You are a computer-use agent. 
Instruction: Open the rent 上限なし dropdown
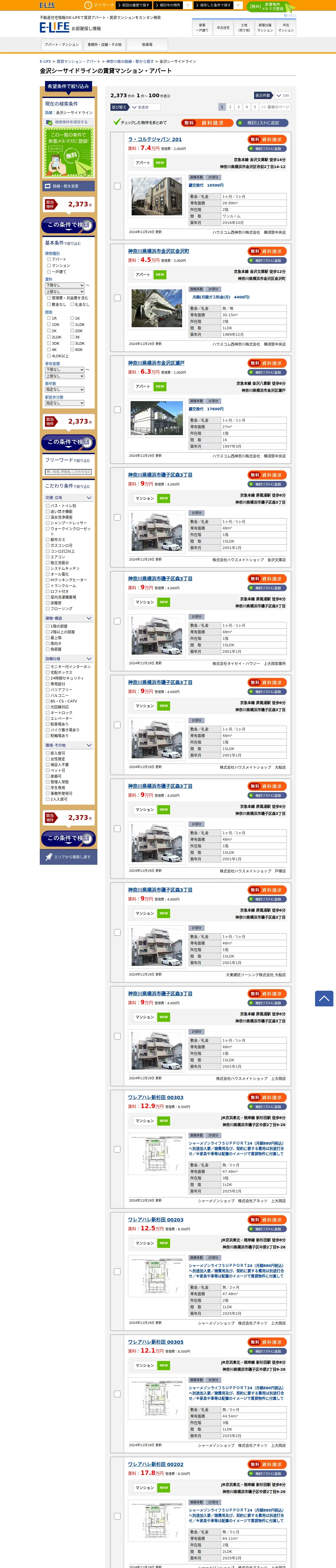(65, 292)
